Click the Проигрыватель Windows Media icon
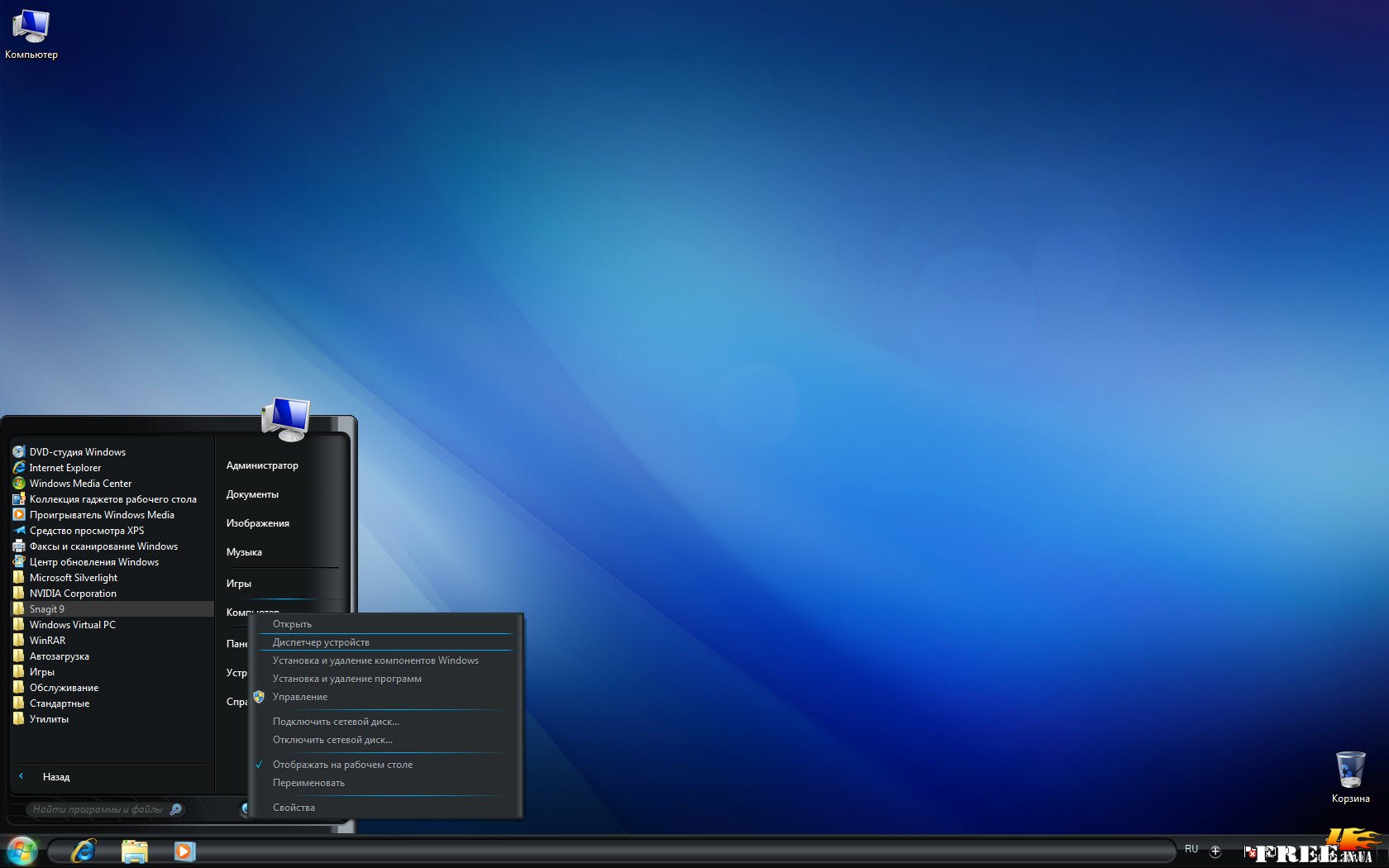1389x868 pixels. (19, 515)
